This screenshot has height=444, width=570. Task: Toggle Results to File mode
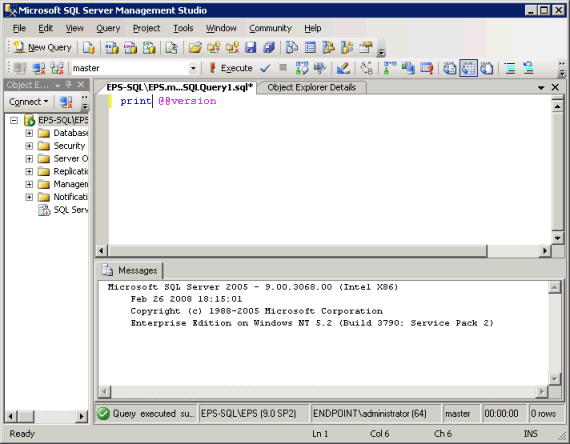pos(487,68)
